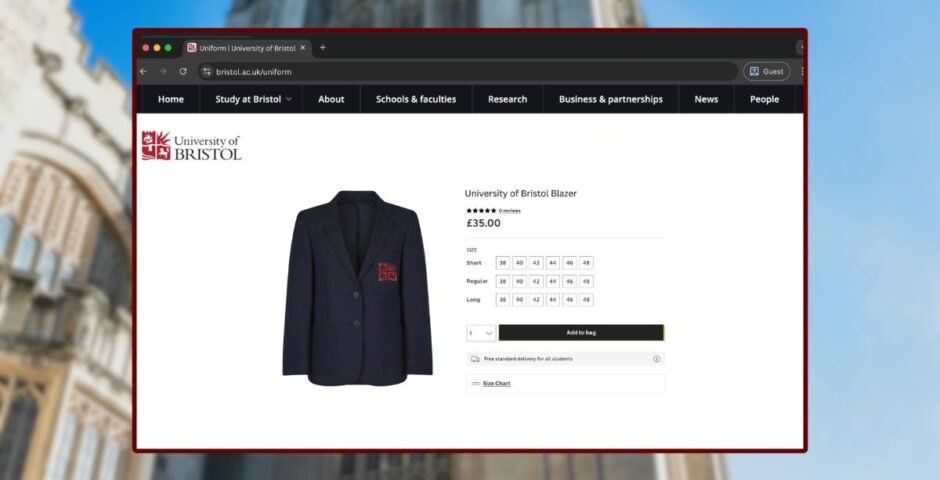This screenshot has width=940, height=480.
Task: Expand the Study at Bristol menu
Action: click(253, 99)
